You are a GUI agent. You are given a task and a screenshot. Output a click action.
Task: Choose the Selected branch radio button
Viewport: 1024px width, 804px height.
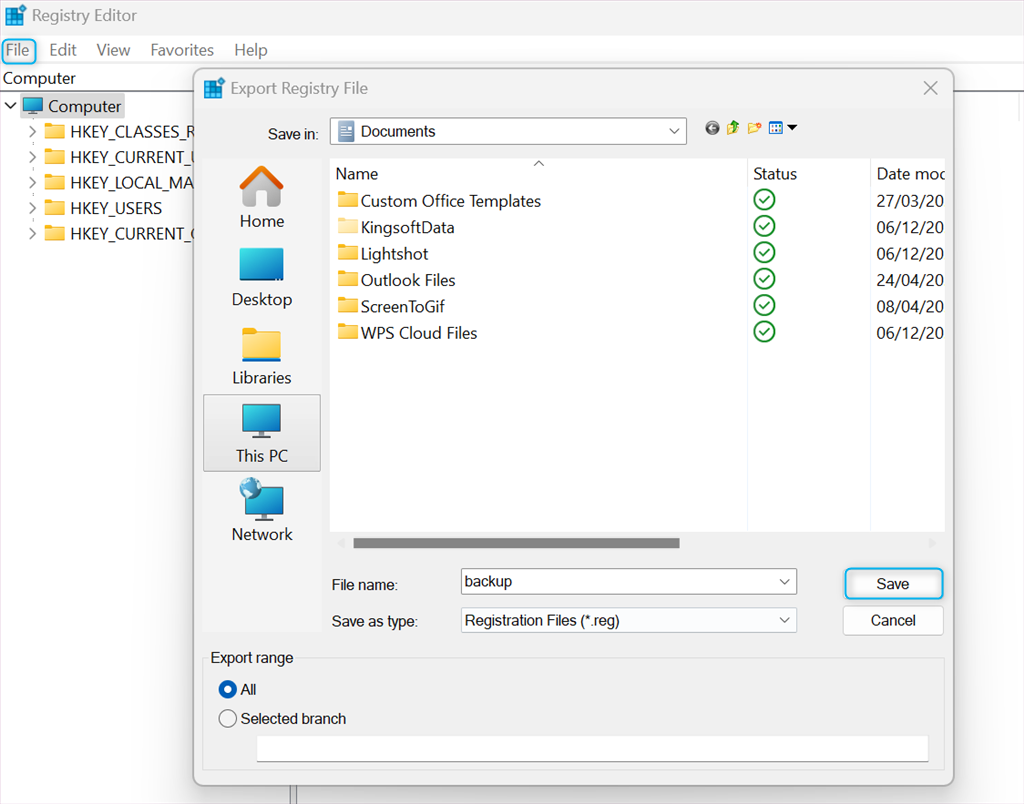227,718
